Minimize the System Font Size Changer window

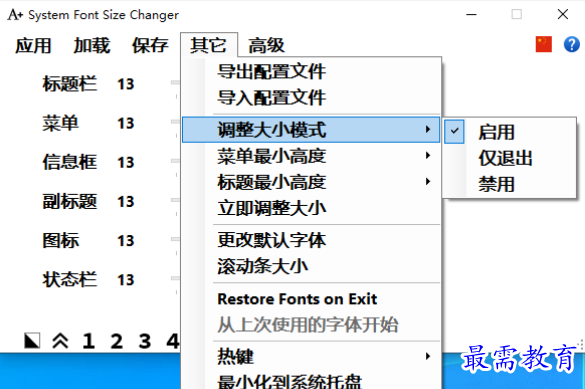472,15
